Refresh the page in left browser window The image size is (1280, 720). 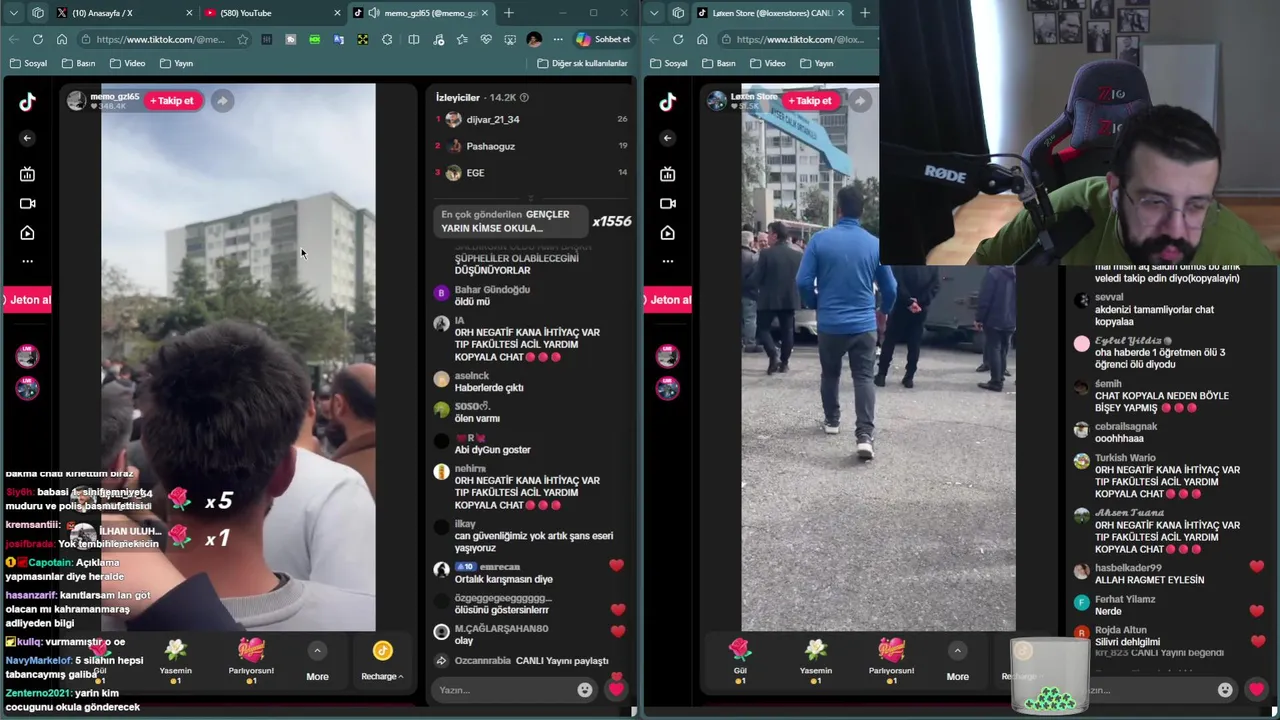coord(38,39)
